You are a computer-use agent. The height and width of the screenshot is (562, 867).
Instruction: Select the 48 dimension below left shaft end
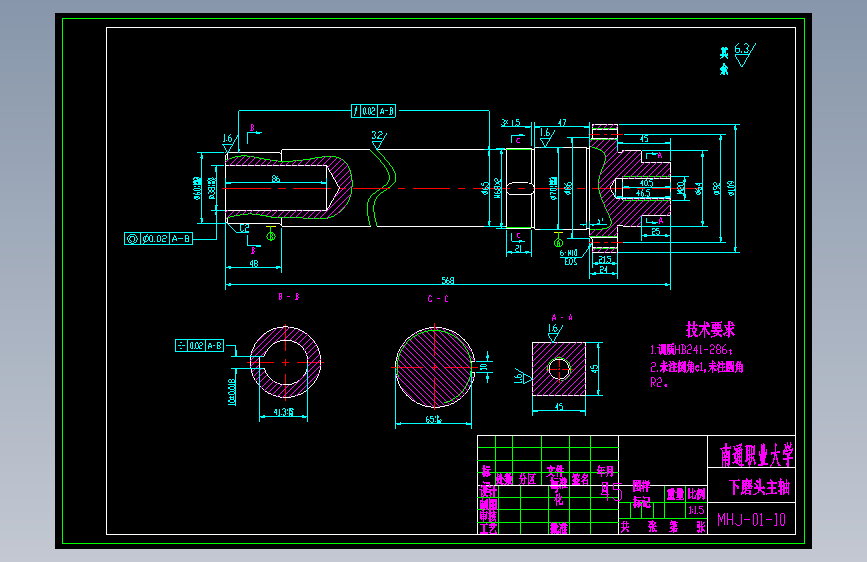[x=254, y=264]
